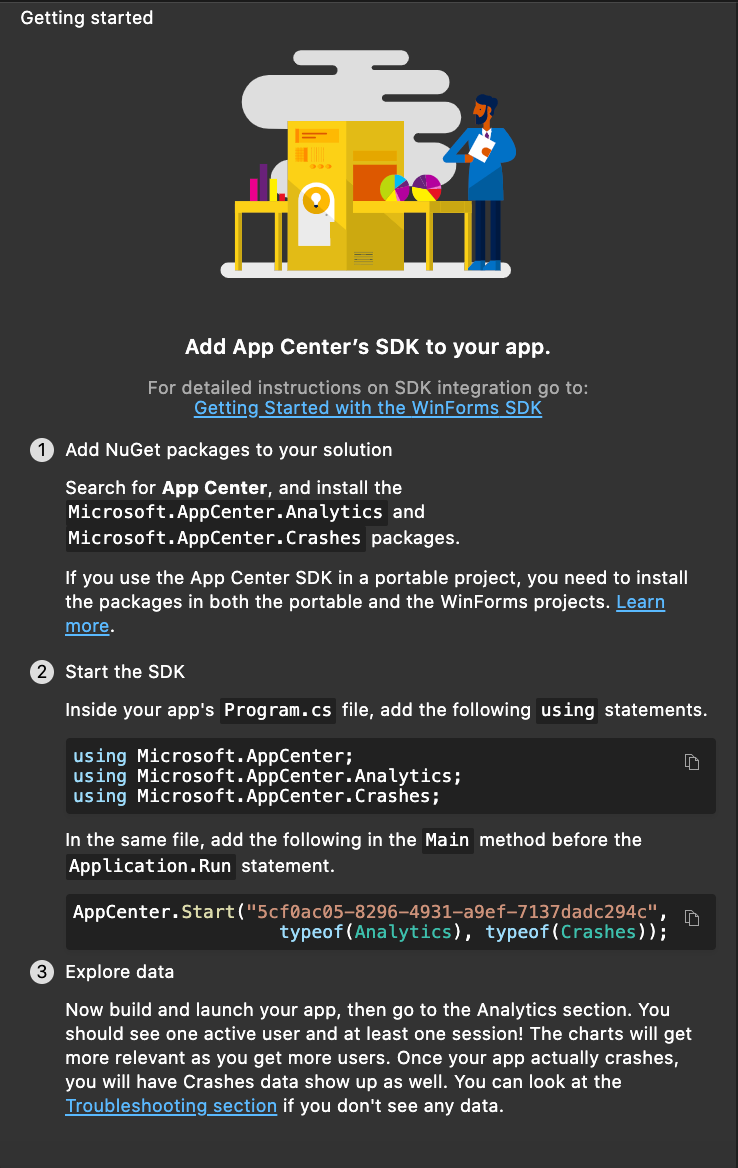Click the 'using Microsoft.AppCenter;' code line
The image size is (738, 1168).
tap(213, 756)
